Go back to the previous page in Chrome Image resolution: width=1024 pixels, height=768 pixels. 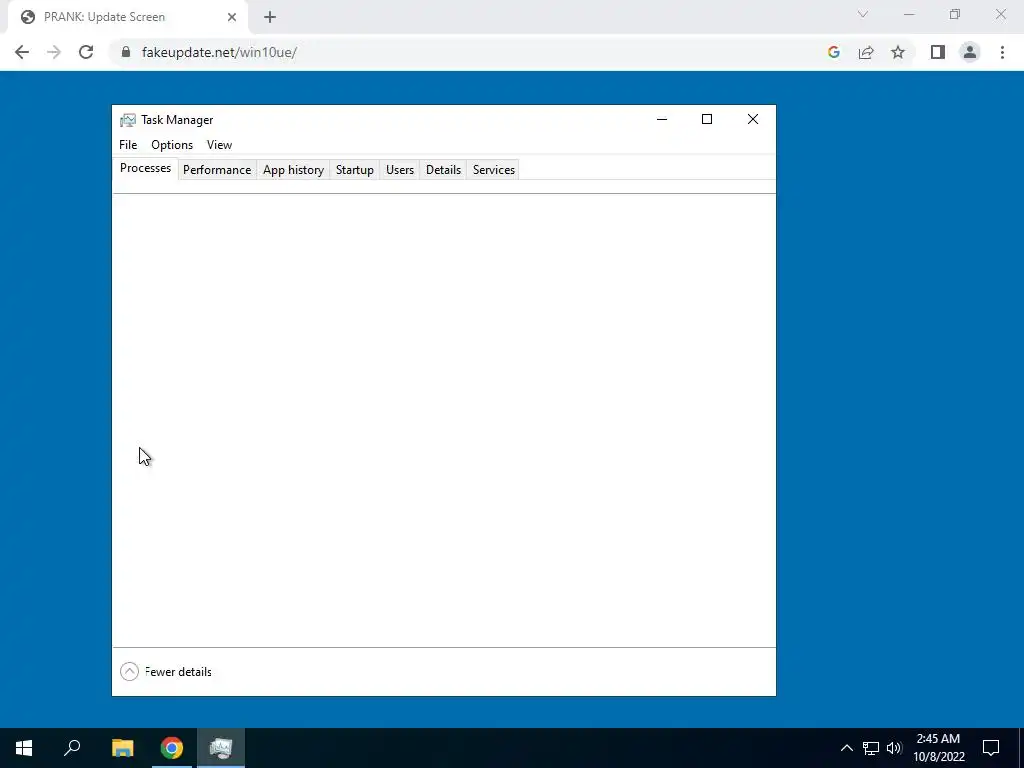point(22,52)
